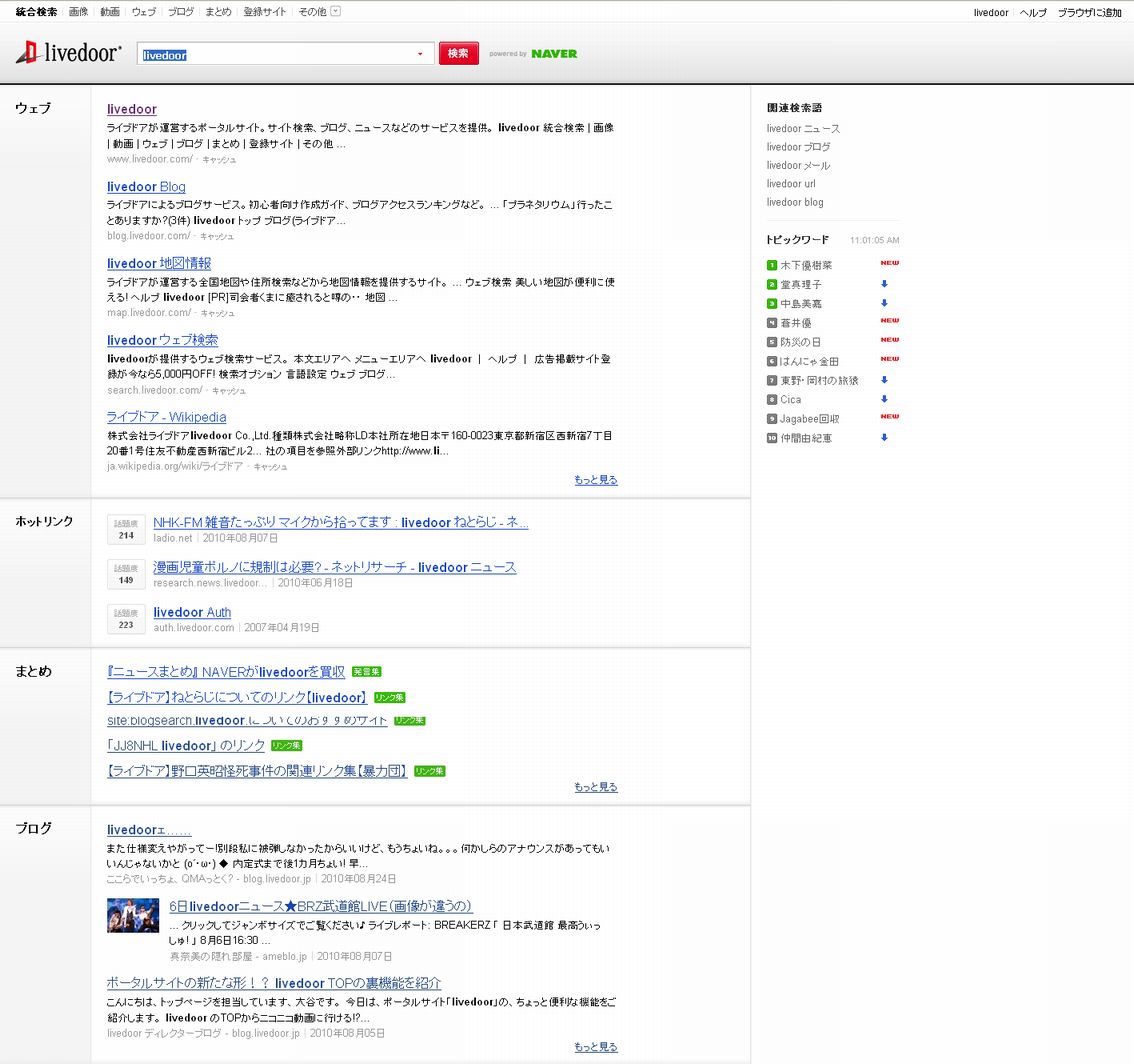The height and width of the screenshot is (1064, 1134).
Task: Open 漫画児童ポルノに規制は必要 link
Action: (x=335, y=567)
